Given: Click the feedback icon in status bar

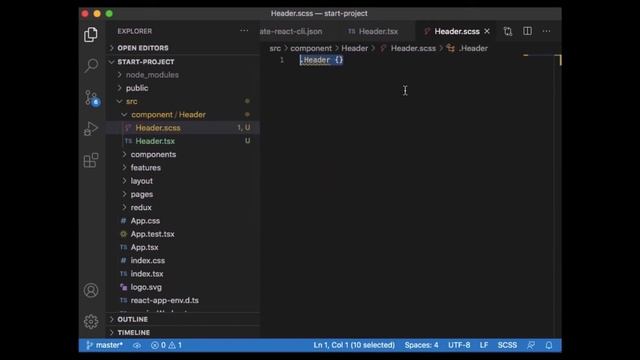Looking at the screenshot, I should point(531,345).
